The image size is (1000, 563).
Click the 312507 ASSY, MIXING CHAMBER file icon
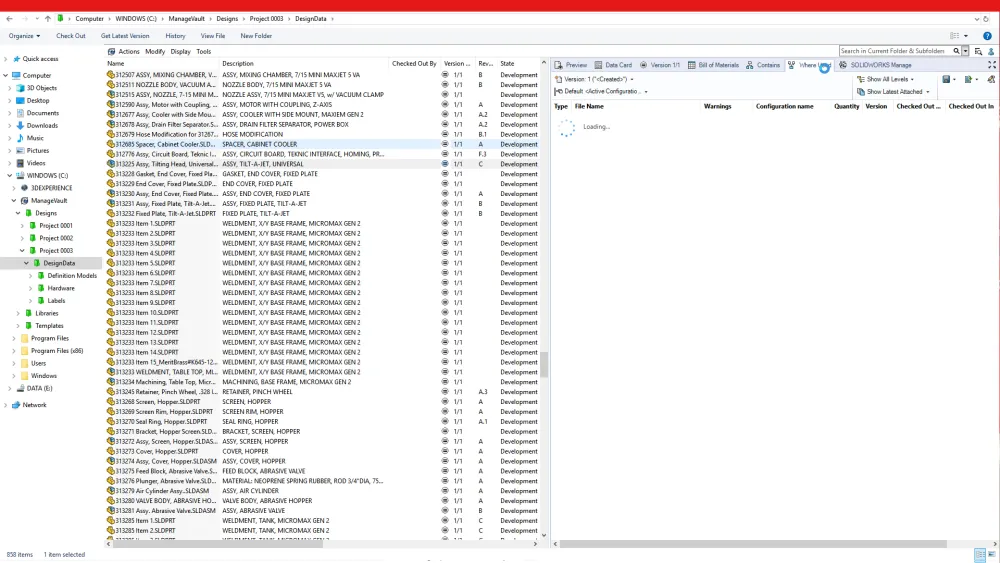tap(110, 75)
